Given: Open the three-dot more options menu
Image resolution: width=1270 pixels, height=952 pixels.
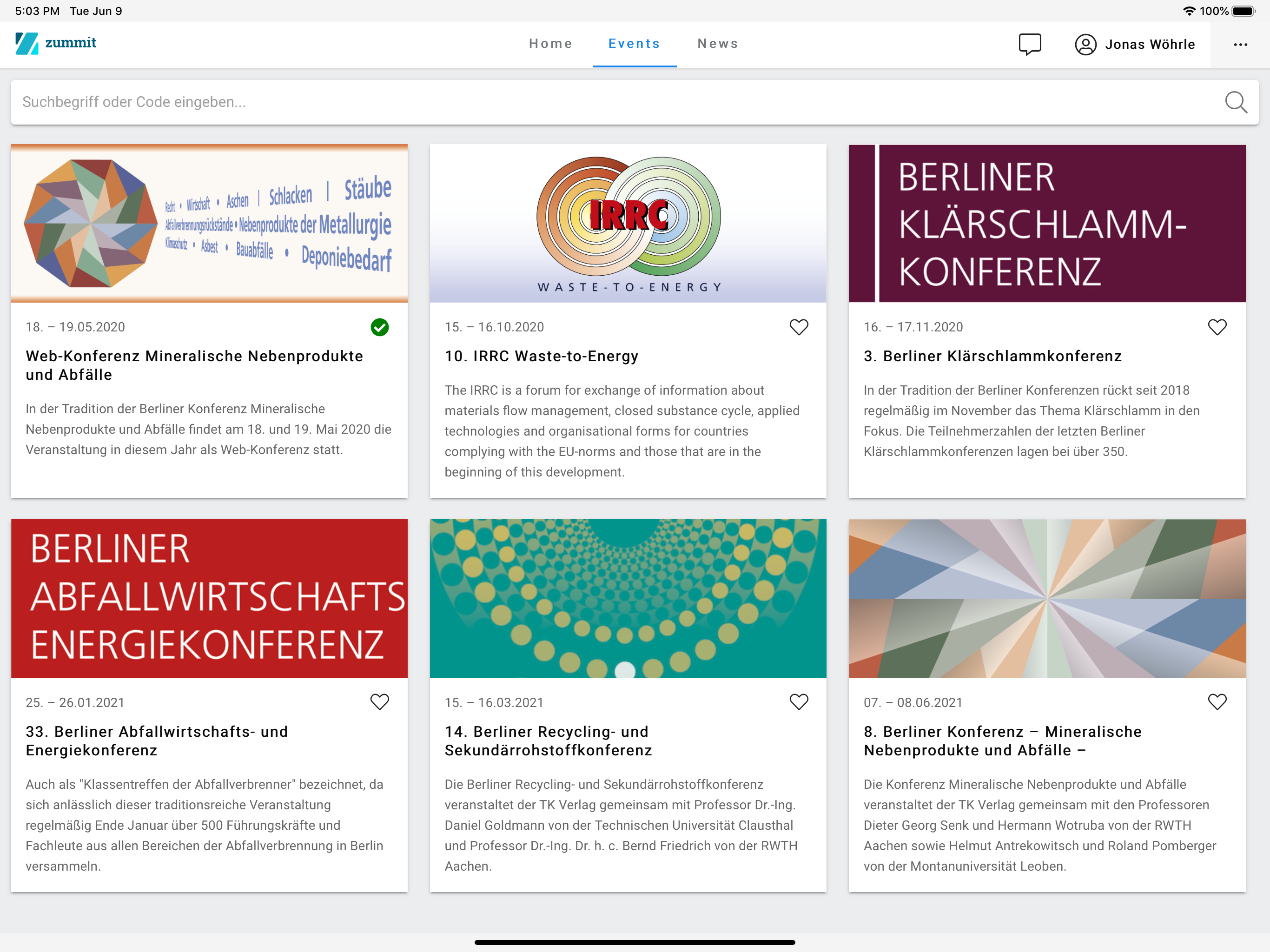Looking at the screenshot, I should point(1240,45).
